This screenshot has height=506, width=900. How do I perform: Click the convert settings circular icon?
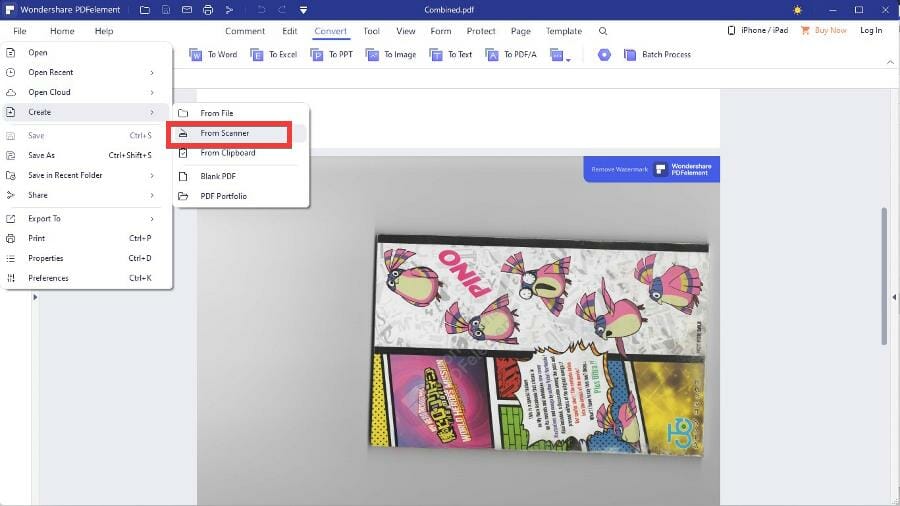pos(604,55)
